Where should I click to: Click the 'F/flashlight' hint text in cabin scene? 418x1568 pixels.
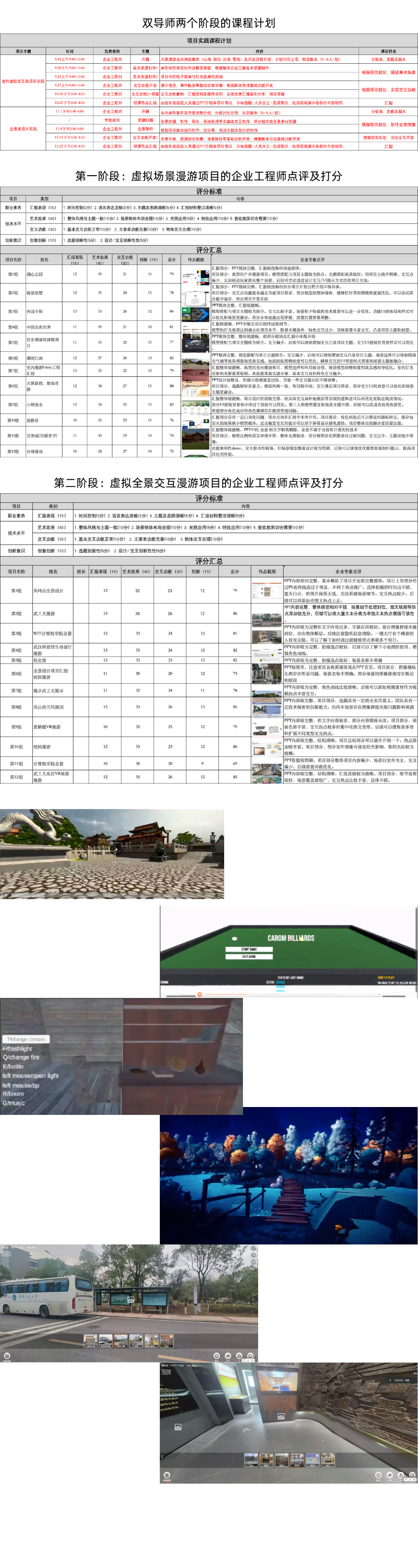tap(17, 1049)
